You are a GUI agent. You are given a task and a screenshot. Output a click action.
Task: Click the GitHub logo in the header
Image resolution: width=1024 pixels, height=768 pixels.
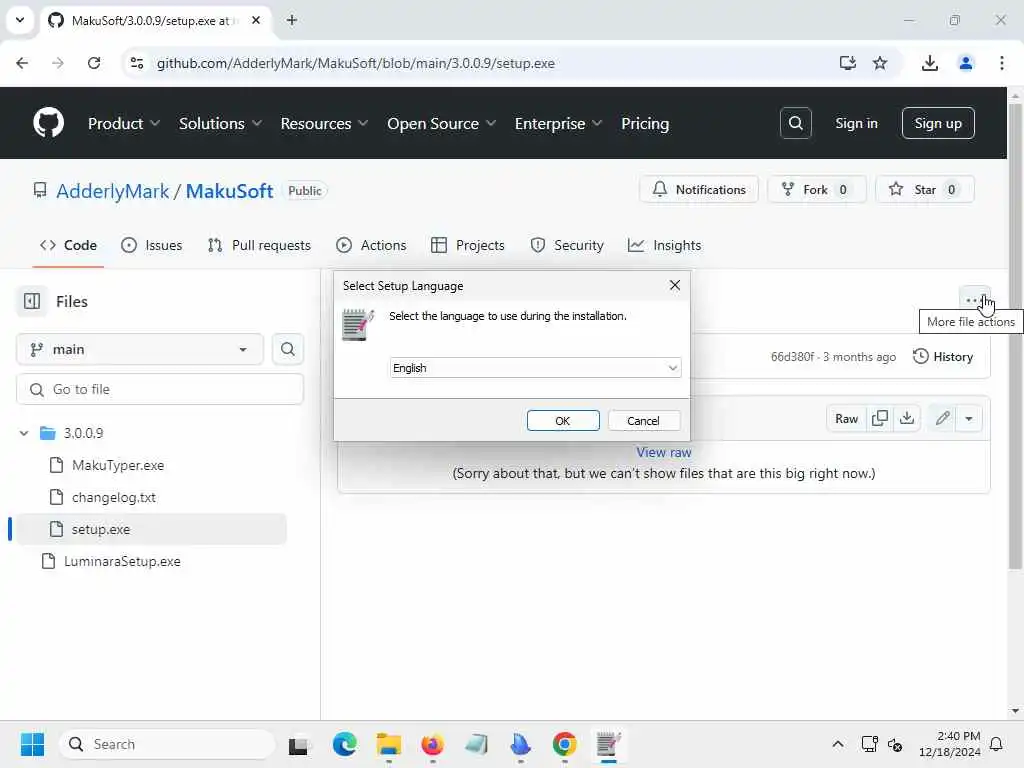click(x=48, y=123)
